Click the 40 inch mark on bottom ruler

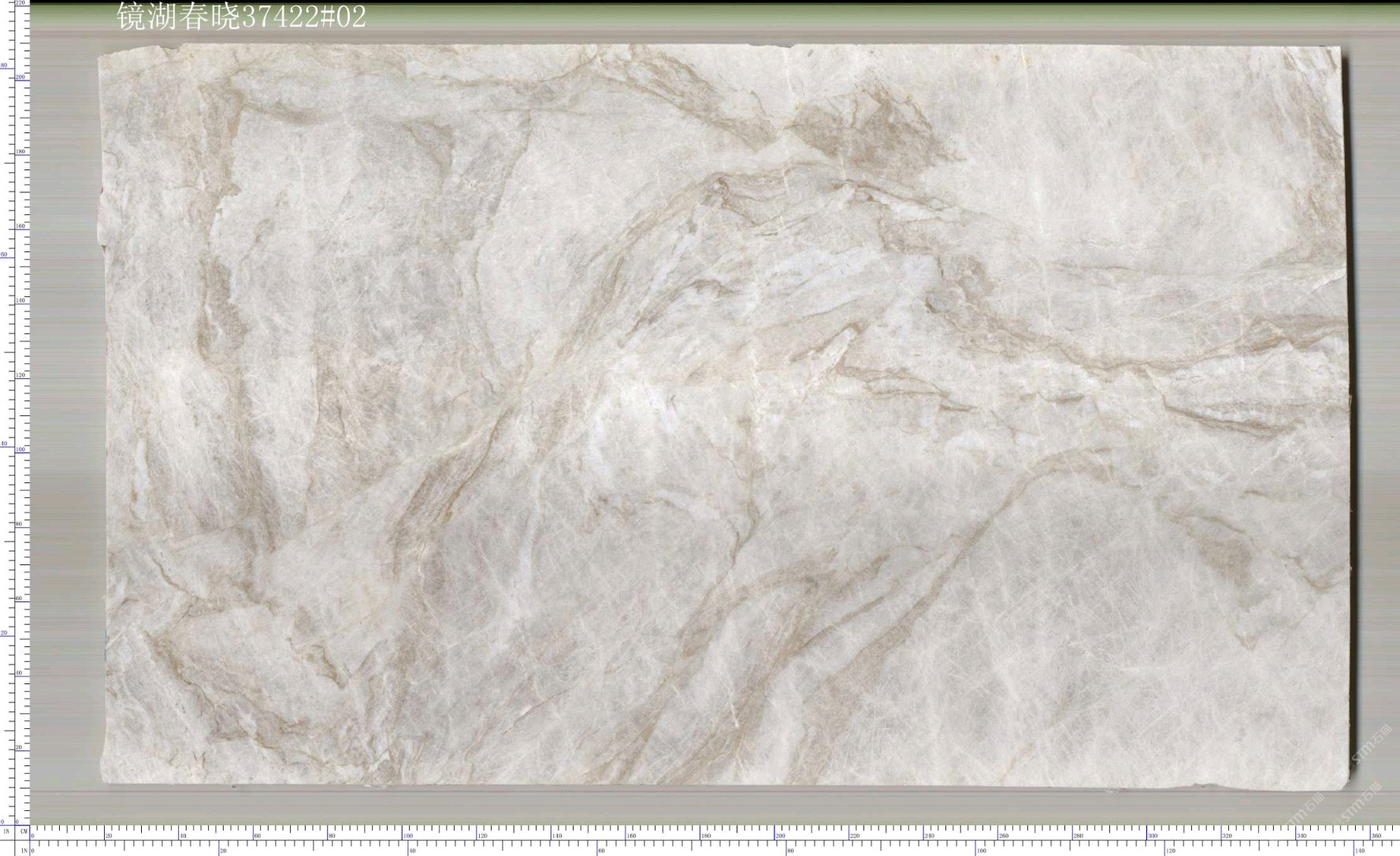412,851
